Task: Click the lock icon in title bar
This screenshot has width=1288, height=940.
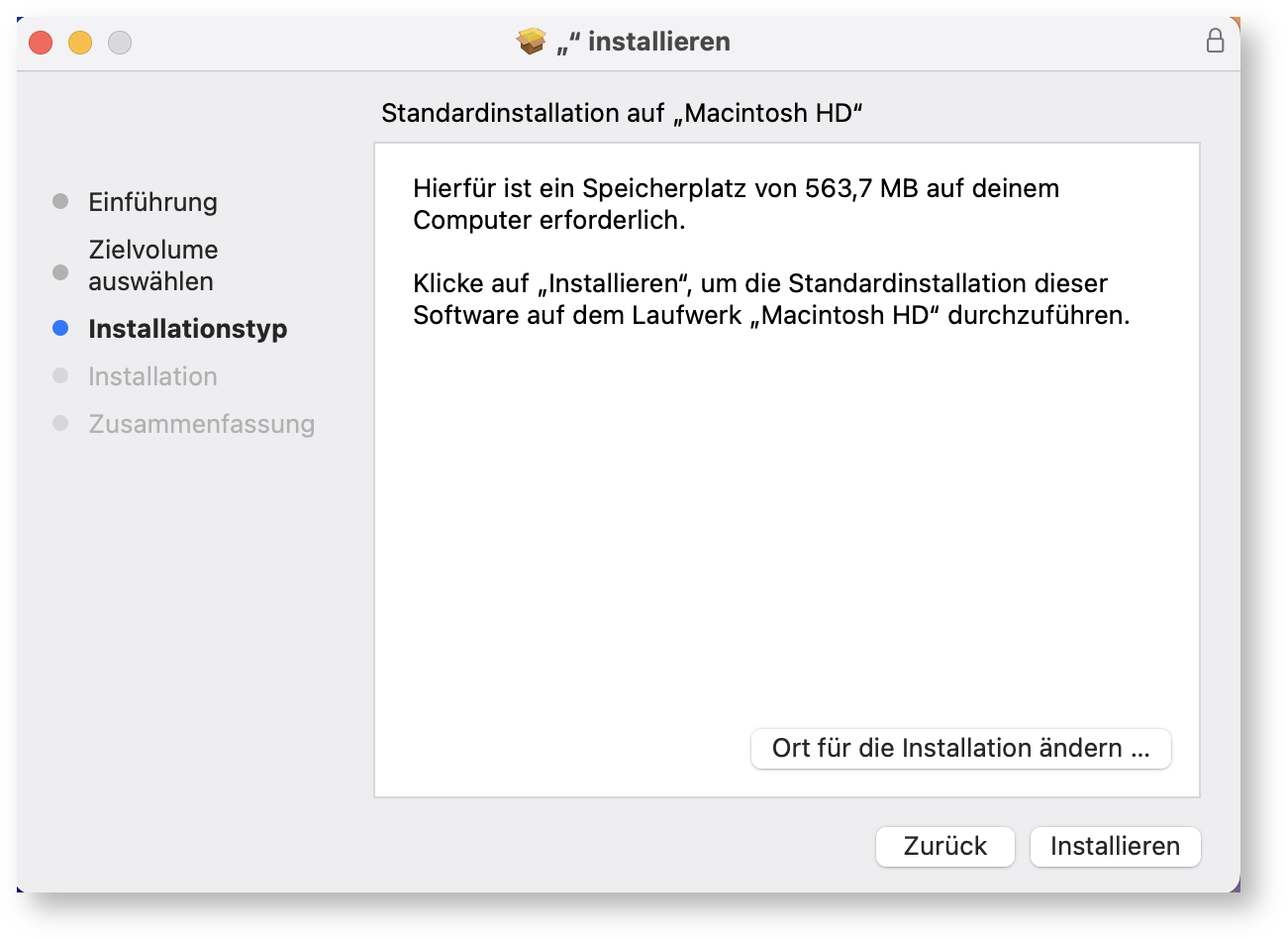Action: [1215, 41]
